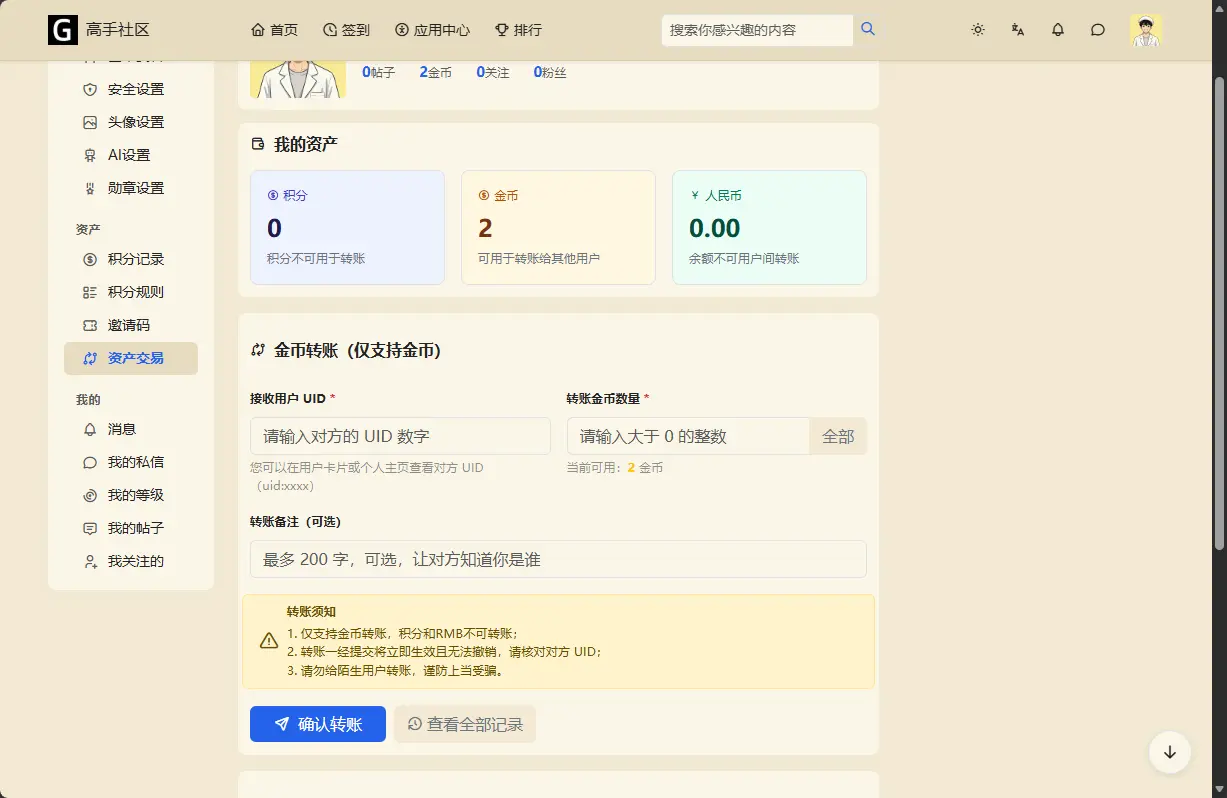This screenshot has height=798, width=1227.
Task: Click the 确认转账 button
Action: pos(318,724)
